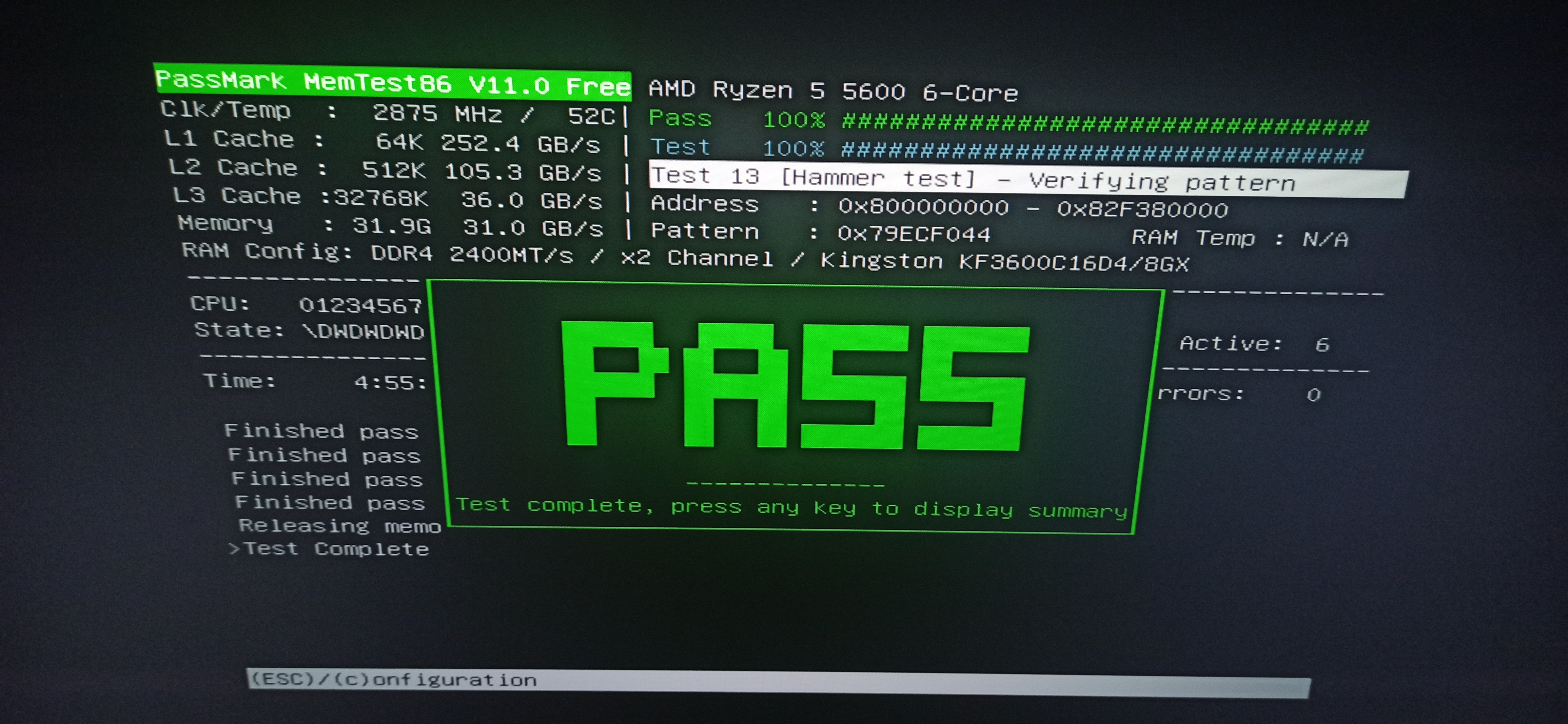
Task: Click the AMD Ryzen 5 5600 6-Core text
Action: click(833, 91)
